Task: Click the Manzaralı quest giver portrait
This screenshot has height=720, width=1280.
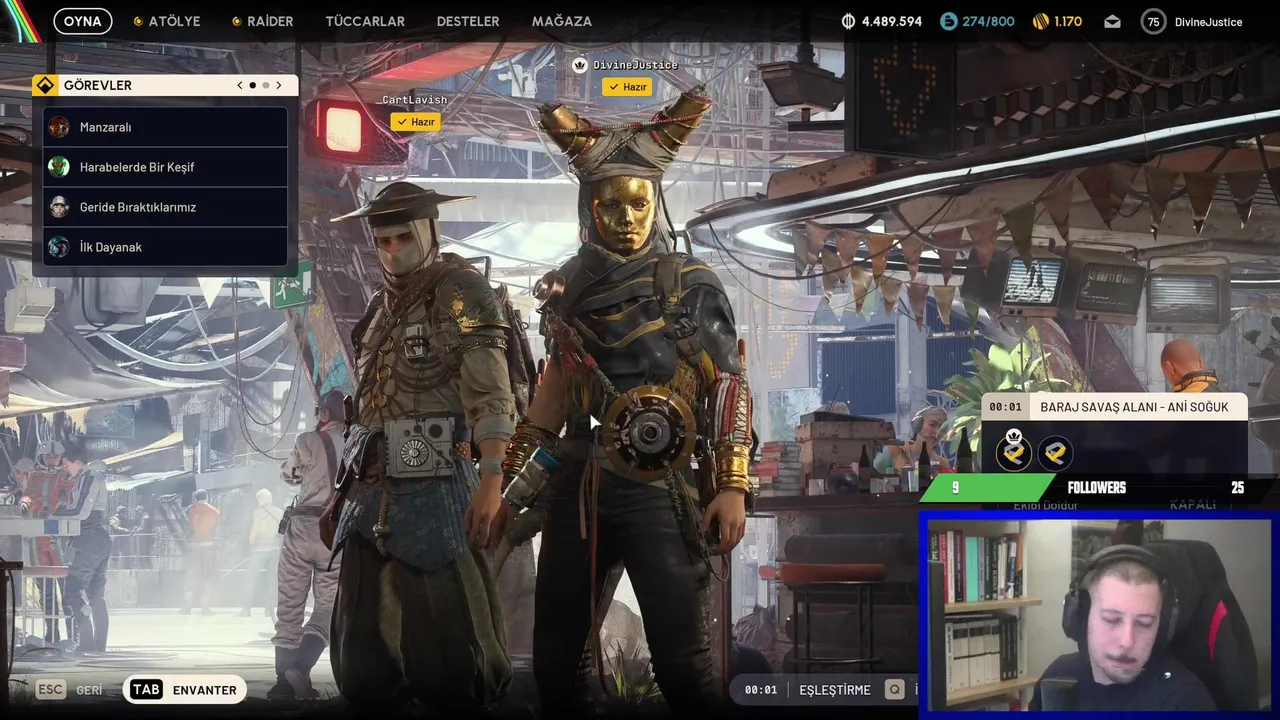Action: [x=59, y=127]
